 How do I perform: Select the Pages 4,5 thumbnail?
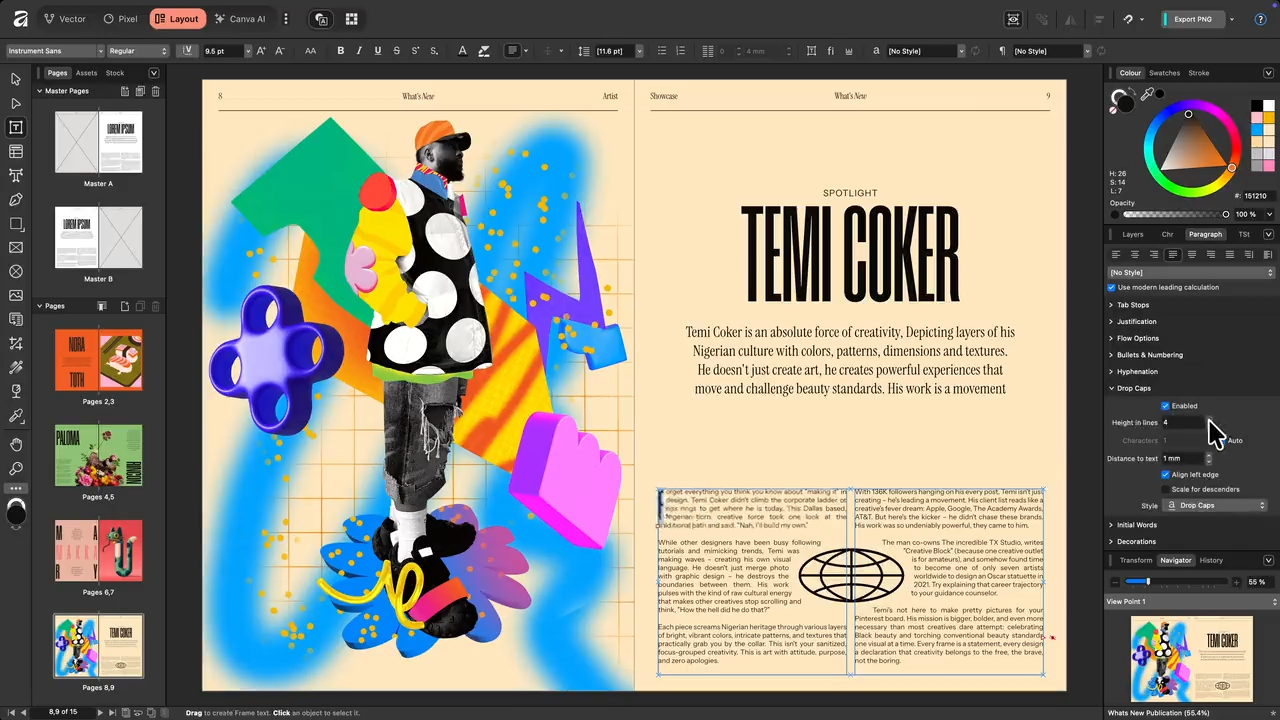[98, 455]
